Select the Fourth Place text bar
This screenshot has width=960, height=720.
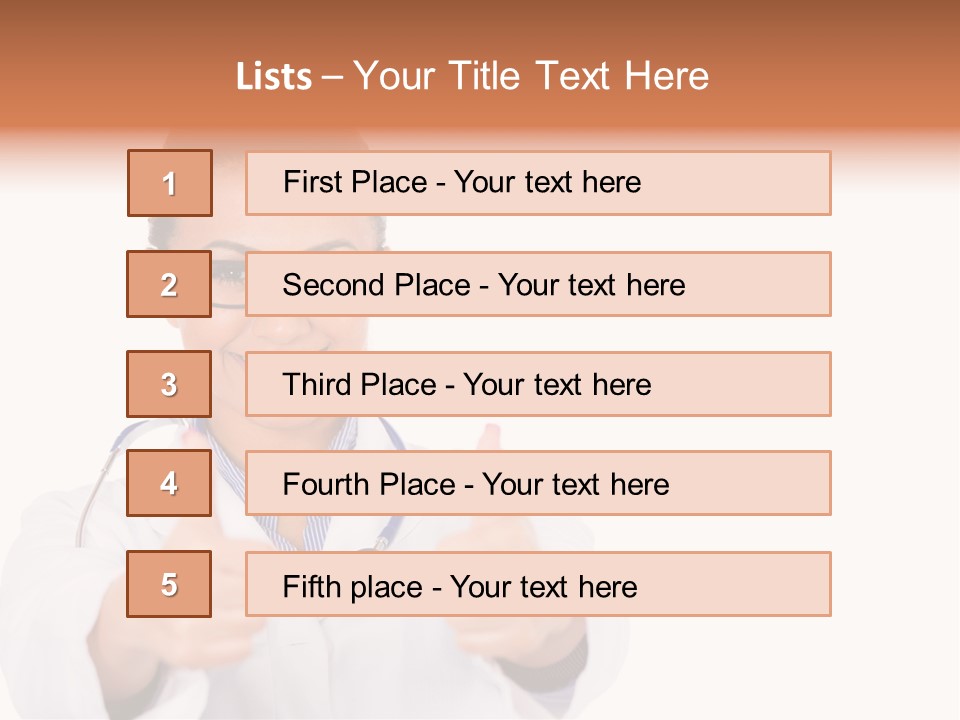click(538, 484)
